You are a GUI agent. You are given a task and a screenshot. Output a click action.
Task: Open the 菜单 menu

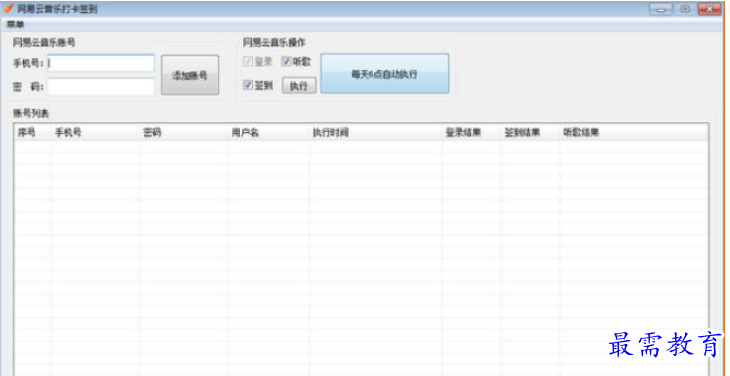15,25
